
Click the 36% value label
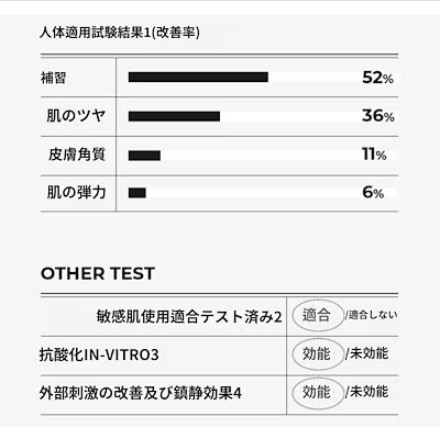click(x=378, y=116)
